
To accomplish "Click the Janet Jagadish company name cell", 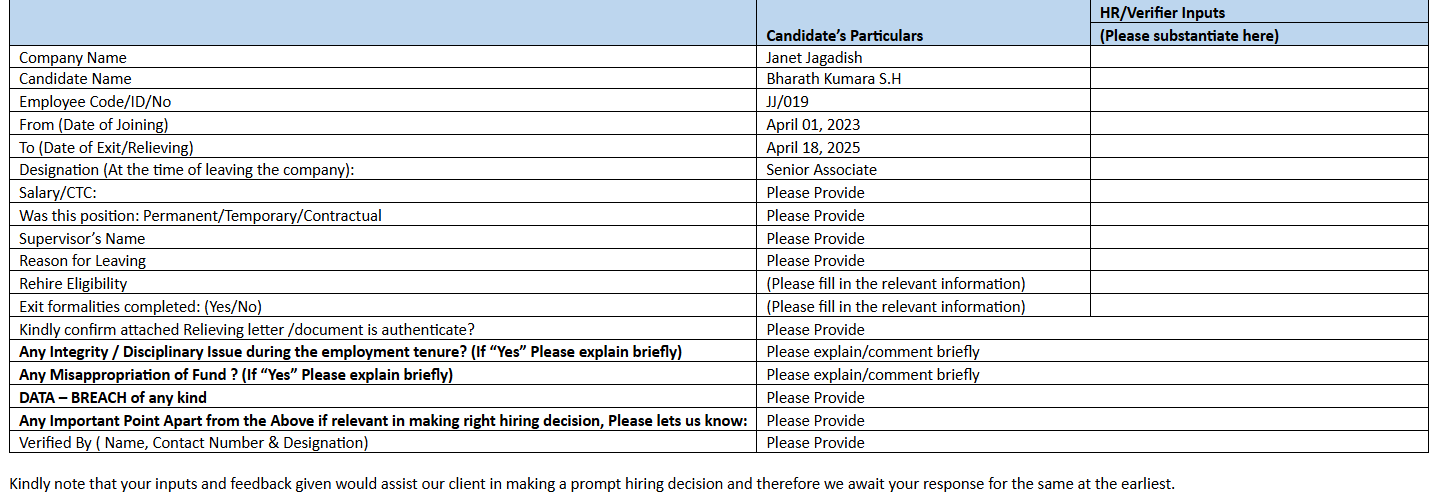I will coord(814,58).
